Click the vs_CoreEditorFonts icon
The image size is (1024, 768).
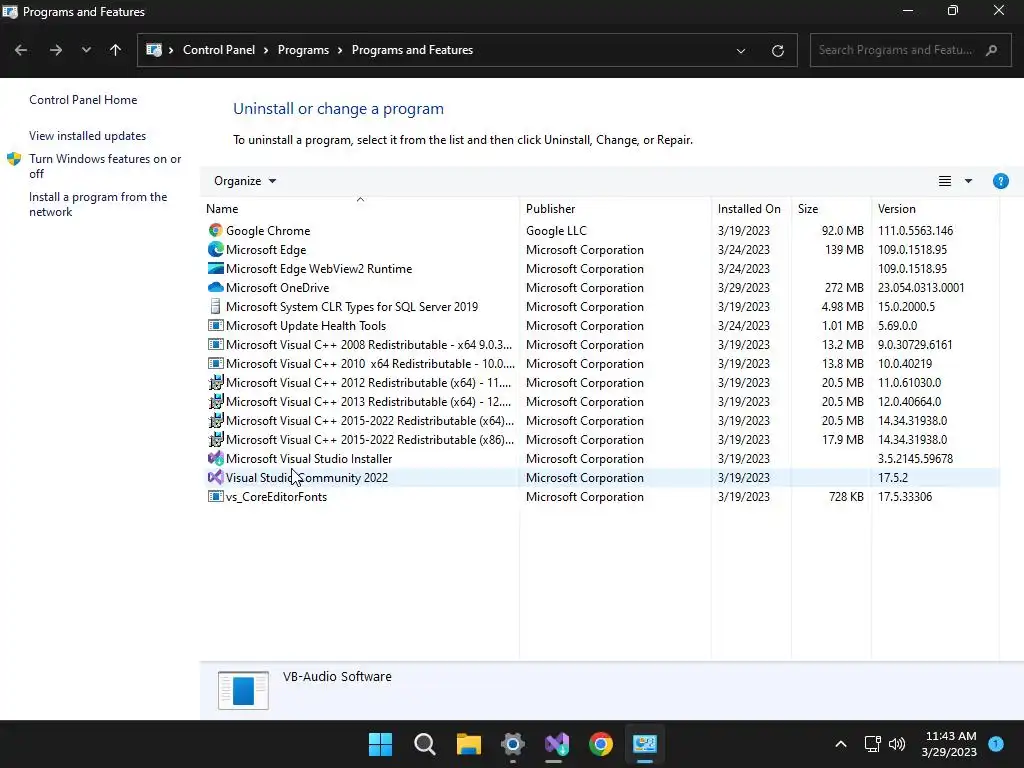point(215,496)
